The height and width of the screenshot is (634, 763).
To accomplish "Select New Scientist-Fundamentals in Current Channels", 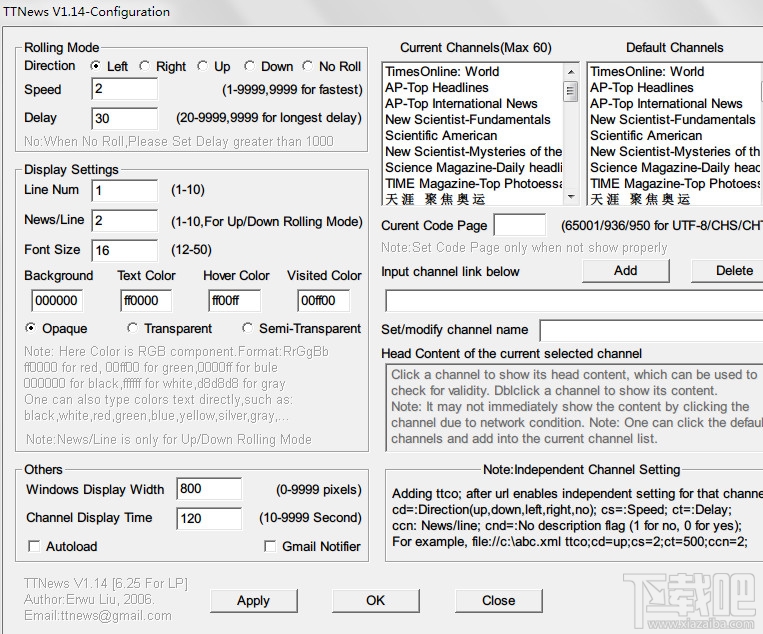I will pyautogui.click(x=473, y=120).
